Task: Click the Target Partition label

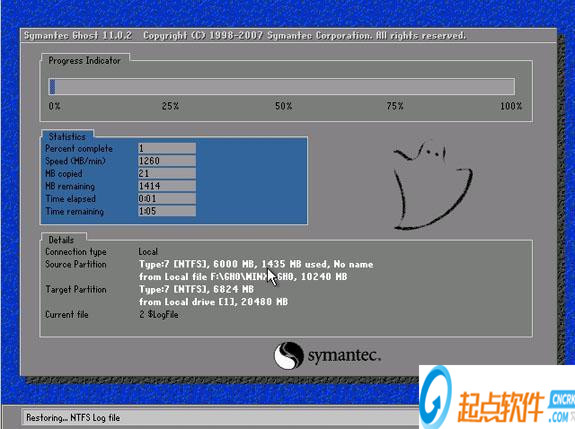Action: (76, 289)
